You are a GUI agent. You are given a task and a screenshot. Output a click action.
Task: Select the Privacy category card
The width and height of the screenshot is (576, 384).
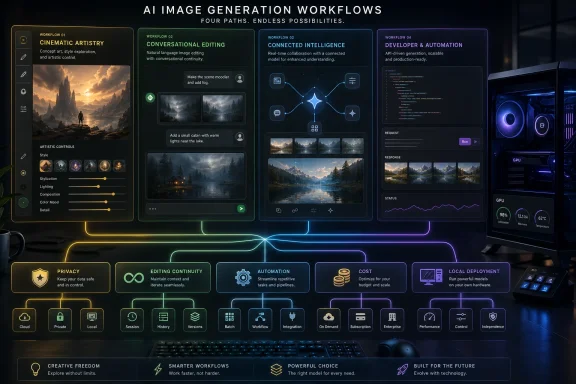[x=61, y=277]
